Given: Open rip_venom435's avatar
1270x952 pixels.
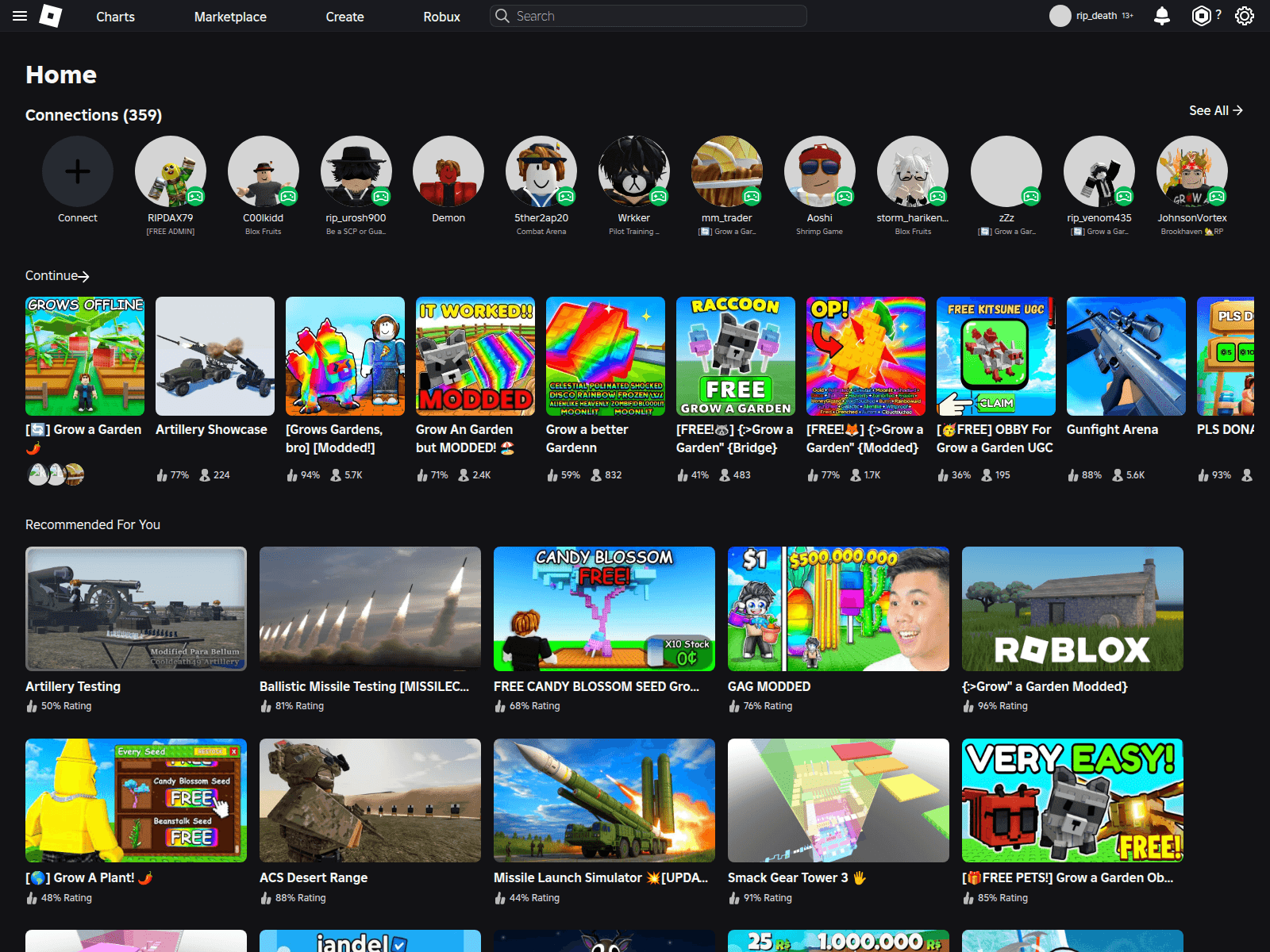Looking at the screenshot, I should pyautogui.click(x=1099, y=171).
